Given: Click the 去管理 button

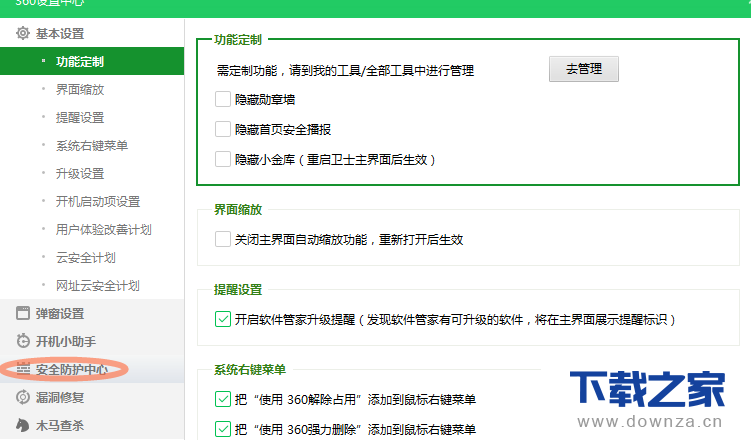Looking at the screenshot, I should point(583,69).
